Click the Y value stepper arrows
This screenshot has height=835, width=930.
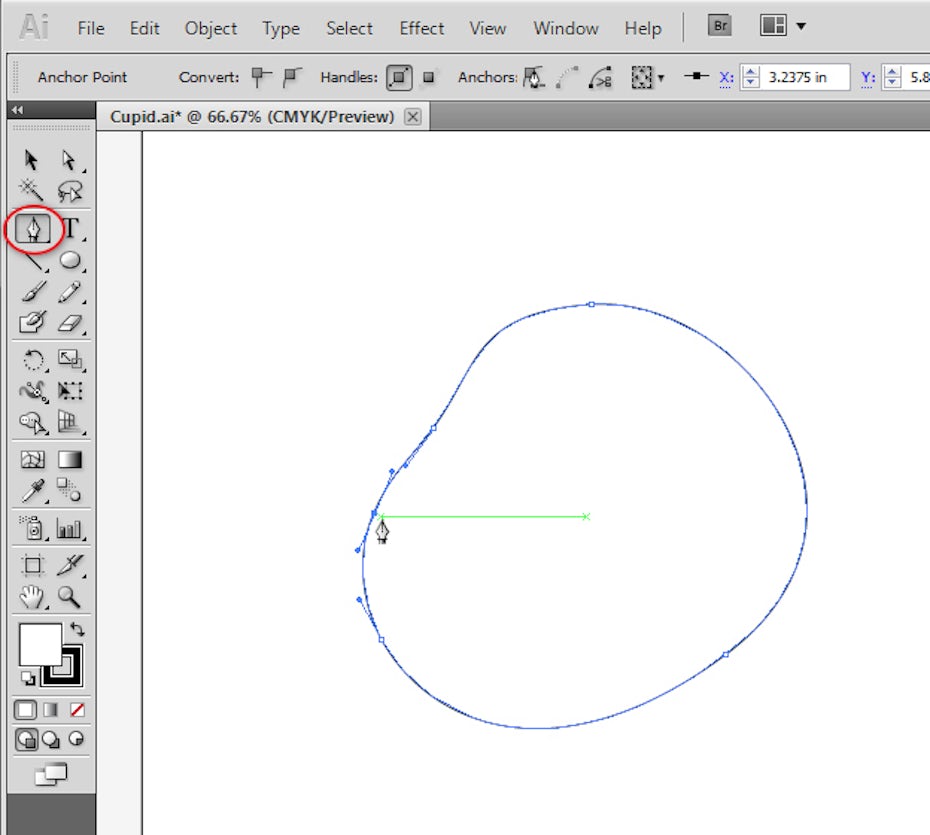[x=892, y=77]
